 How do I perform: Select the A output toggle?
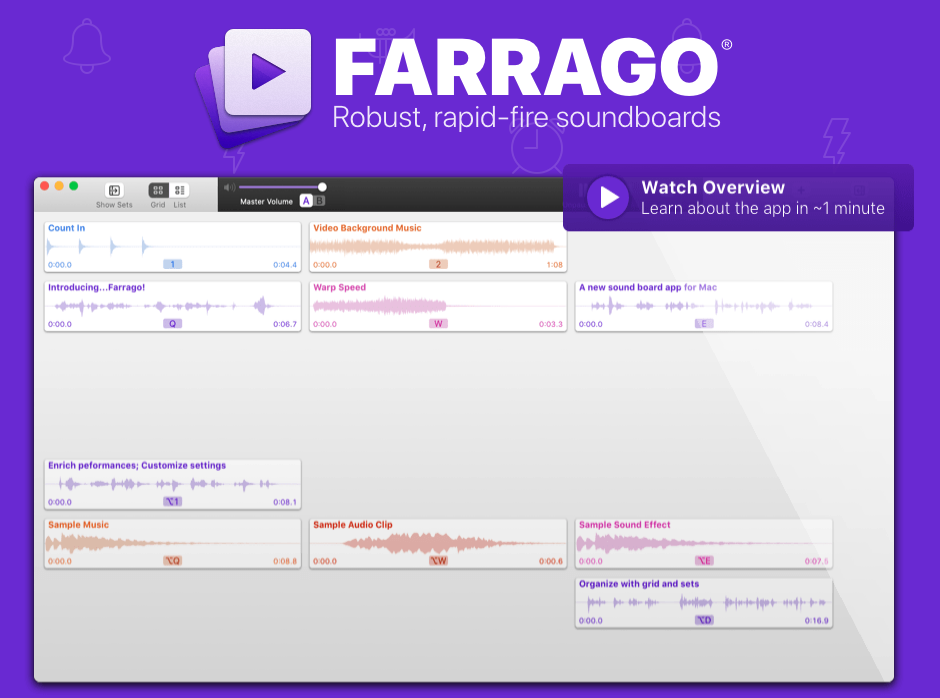[306, 201]
